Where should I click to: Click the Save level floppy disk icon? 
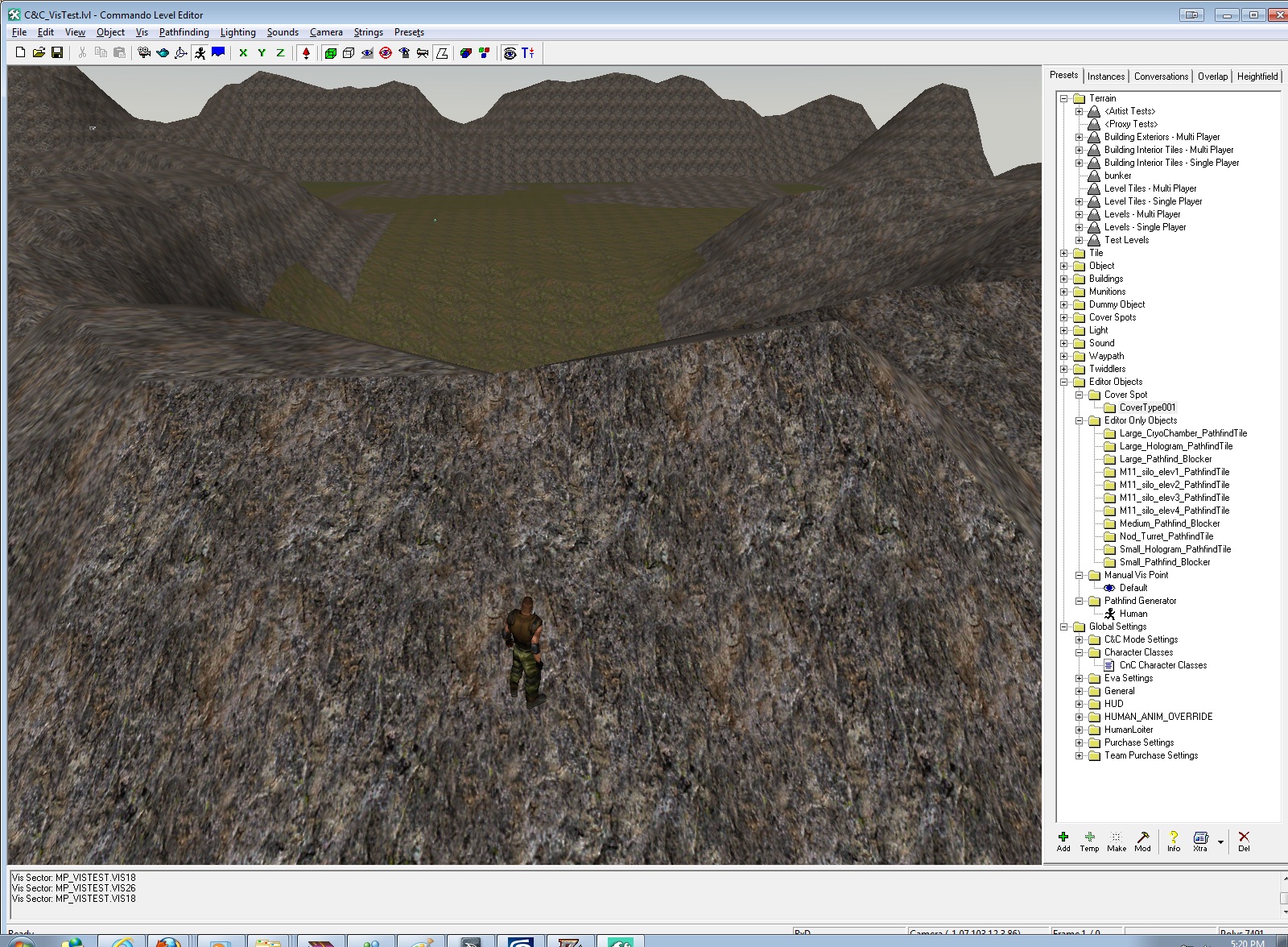coord(57,53)
